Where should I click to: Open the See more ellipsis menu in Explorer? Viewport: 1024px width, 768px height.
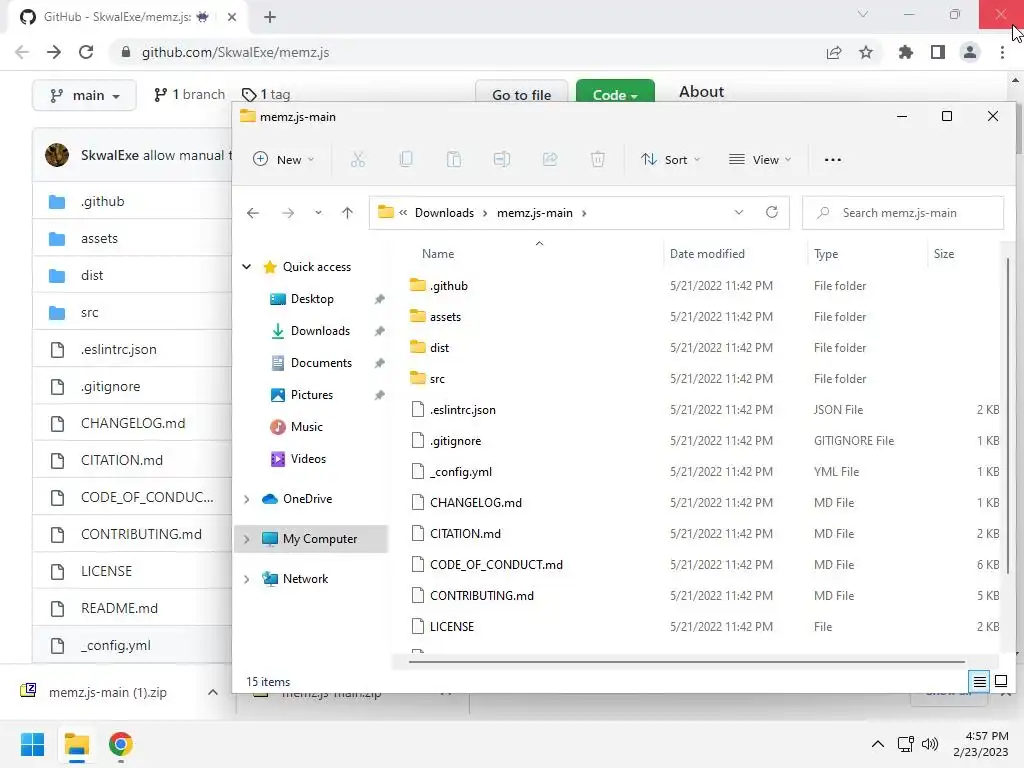point(833,159)
